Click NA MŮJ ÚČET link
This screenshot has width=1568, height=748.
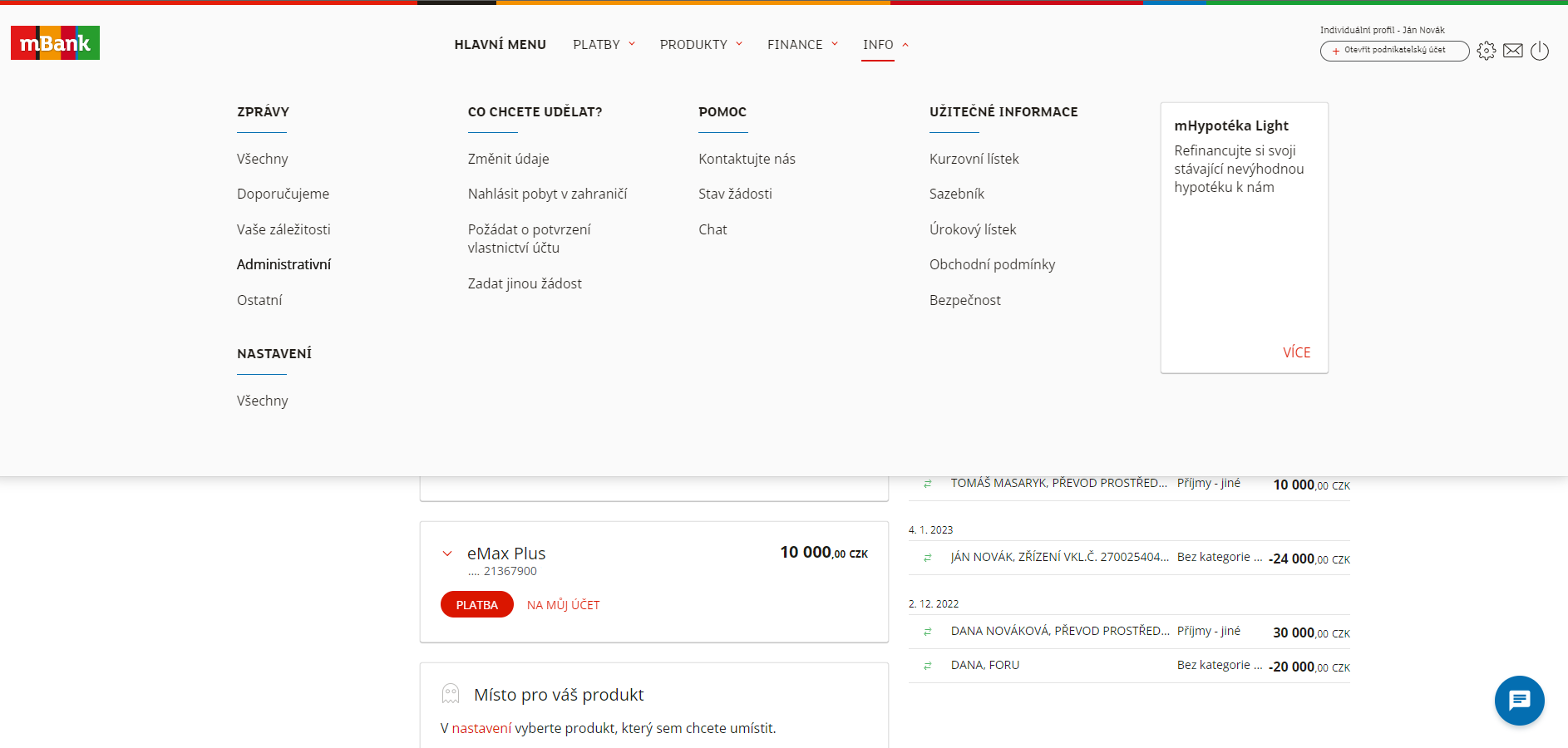[x=563, y=605]
